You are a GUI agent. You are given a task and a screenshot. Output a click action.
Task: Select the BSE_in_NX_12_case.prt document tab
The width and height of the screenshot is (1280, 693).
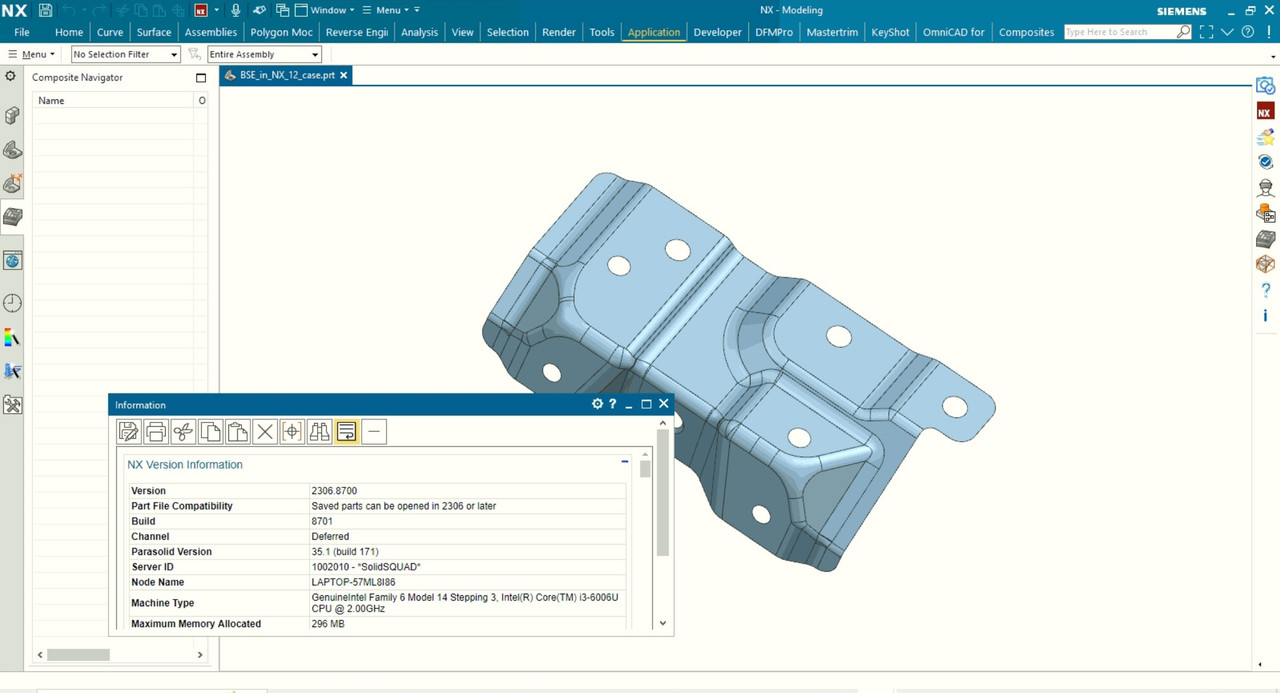tap(286, 75)
